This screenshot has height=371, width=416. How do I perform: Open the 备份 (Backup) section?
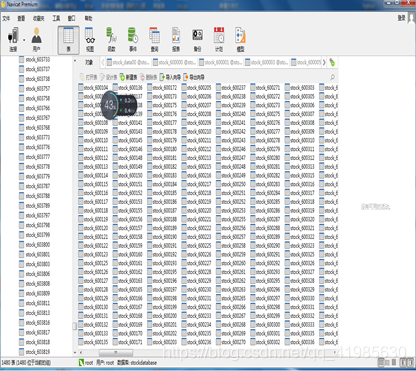pos(197,40)
